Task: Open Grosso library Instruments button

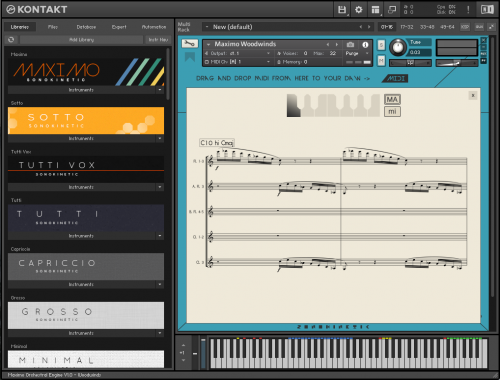Action: coord(82,333)
